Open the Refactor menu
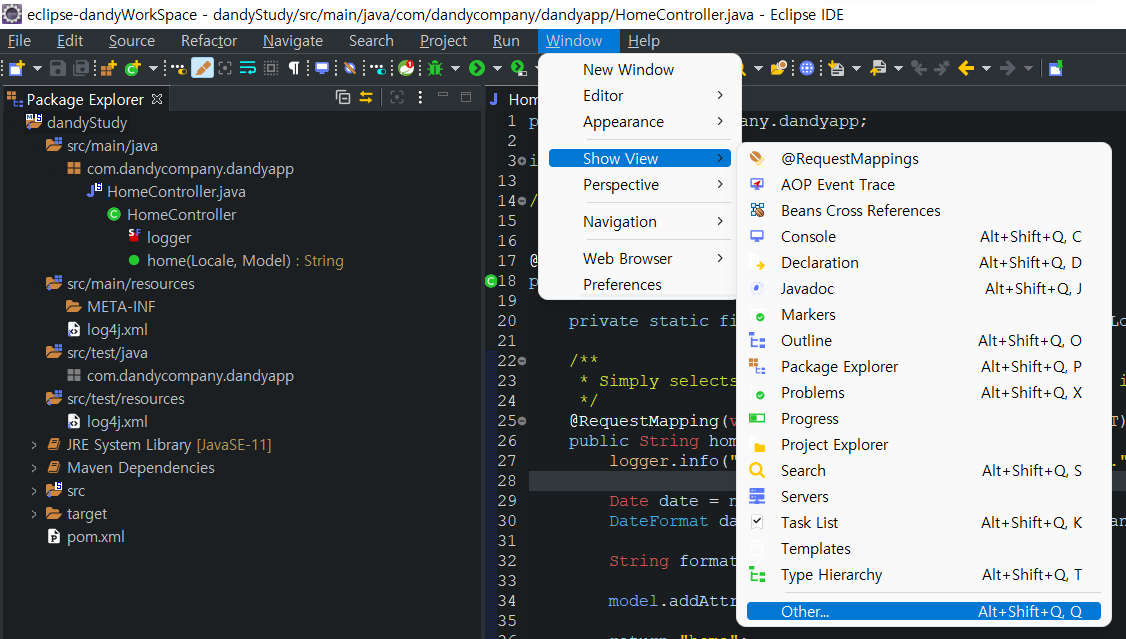1126x639 pixels. [209, 41]
